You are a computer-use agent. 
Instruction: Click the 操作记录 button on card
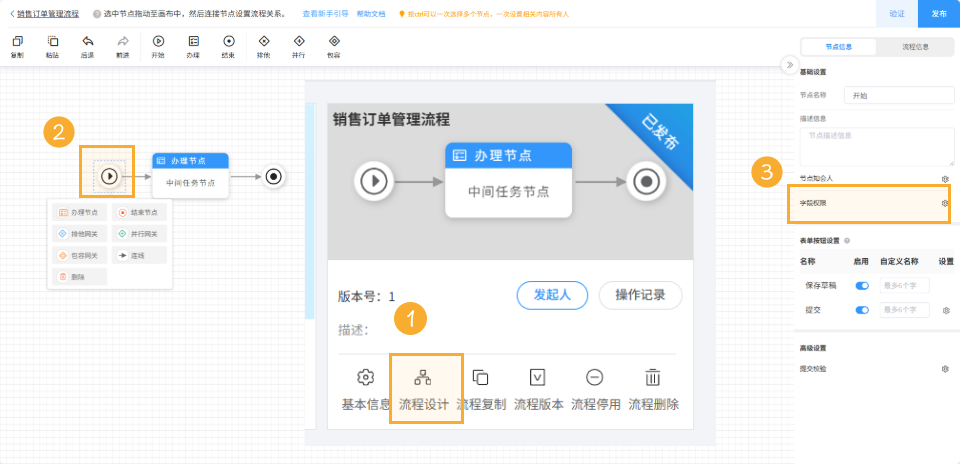640,295
